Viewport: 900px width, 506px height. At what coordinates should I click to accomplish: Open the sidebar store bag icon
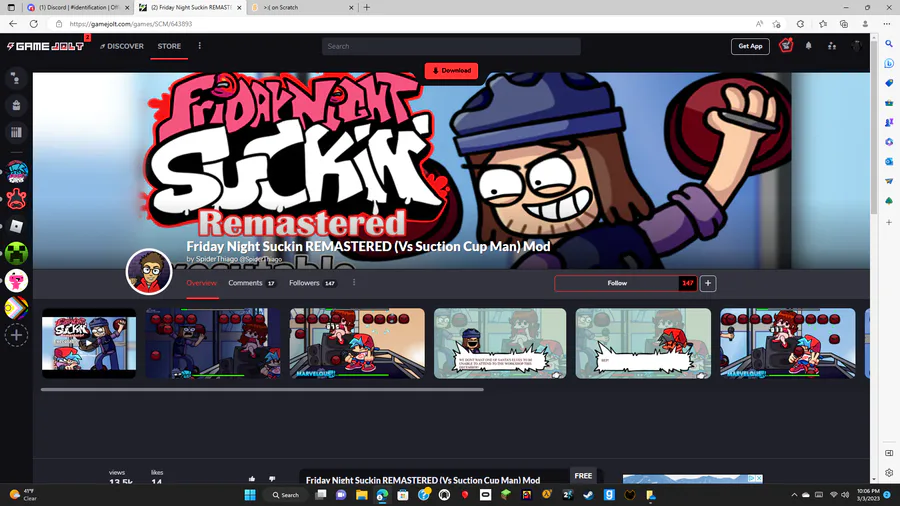16,105
